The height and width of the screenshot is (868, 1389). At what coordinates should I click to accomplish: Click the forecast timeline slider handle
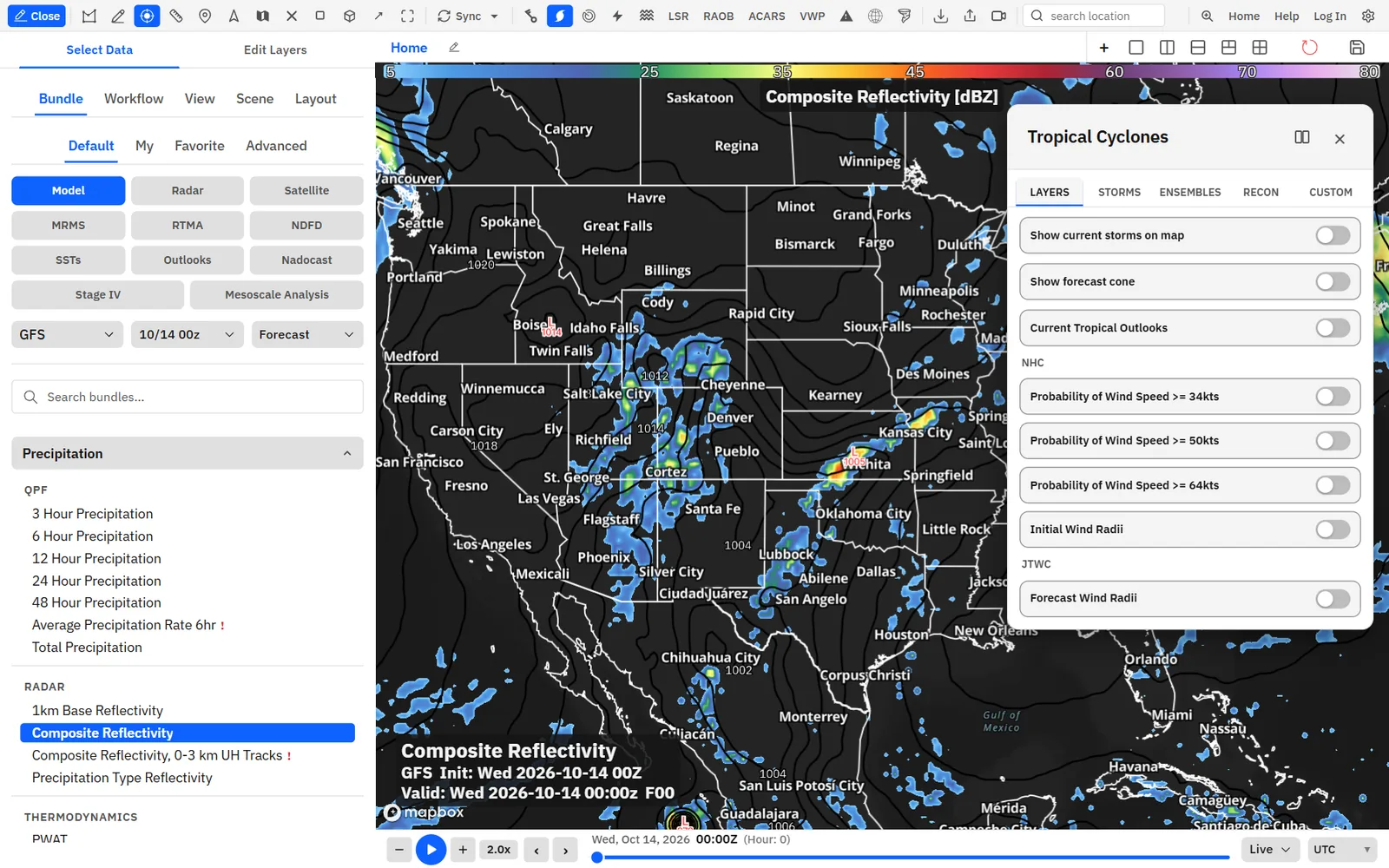596,858
